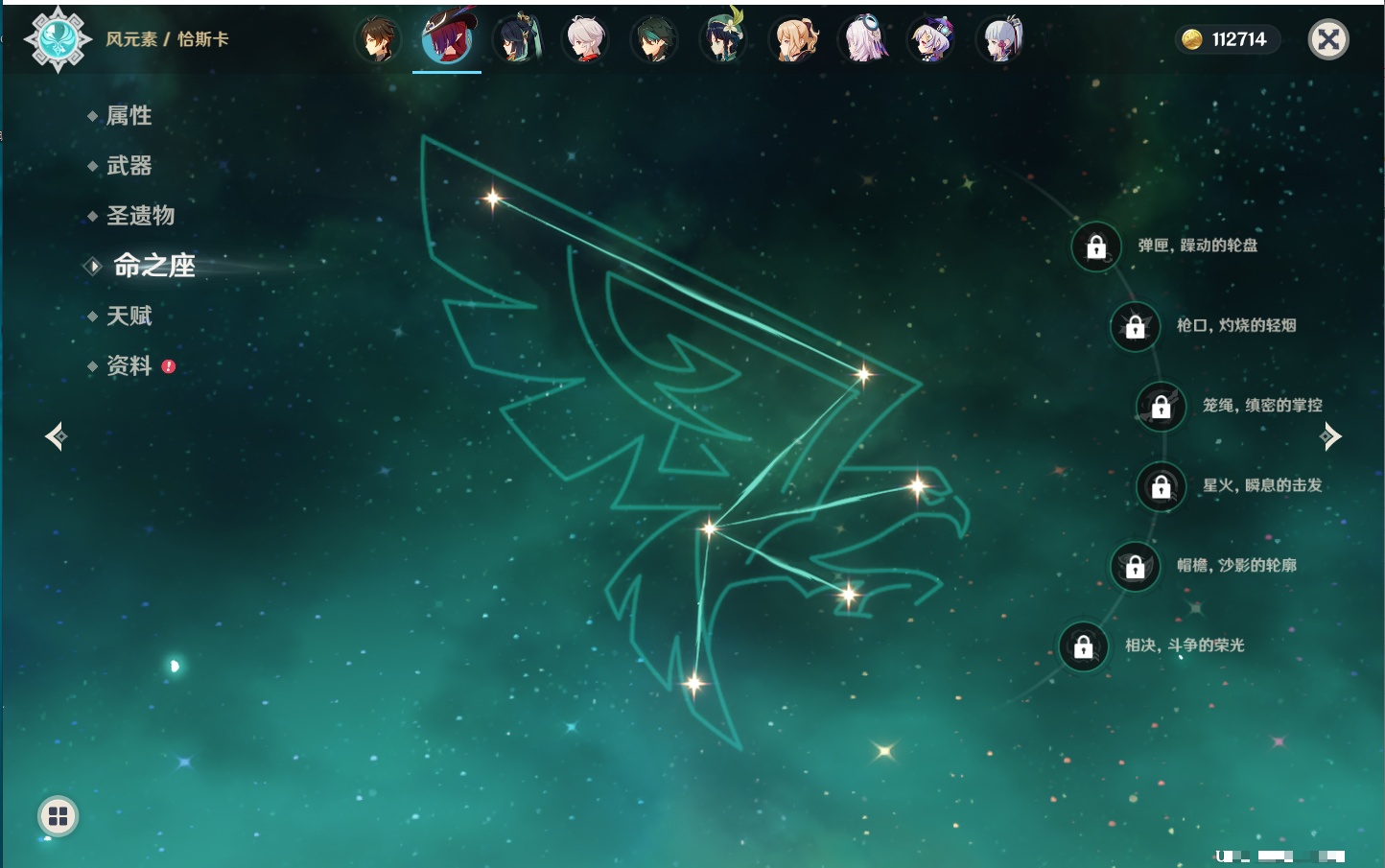Select locked constellation 笼绳, 缜密的掌控
The height and width of the screenshot is (868, 1385).
[1162, 407]
